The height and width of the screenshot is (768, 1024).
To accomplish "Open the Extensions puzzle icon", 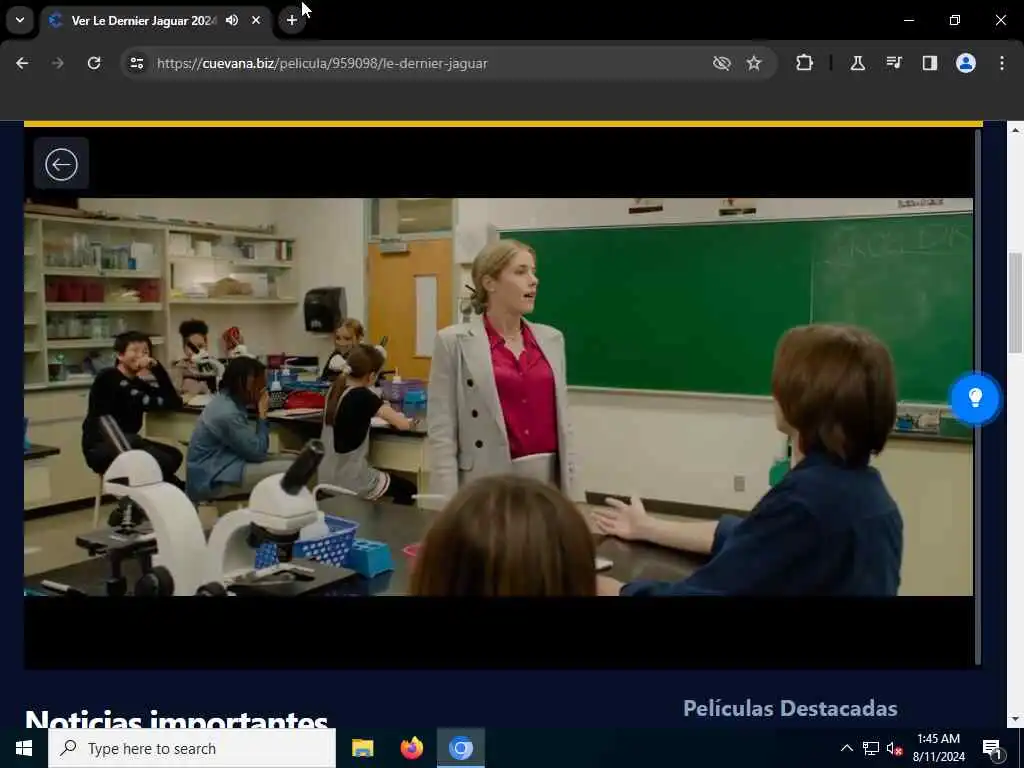I will [x=805, y=63].
